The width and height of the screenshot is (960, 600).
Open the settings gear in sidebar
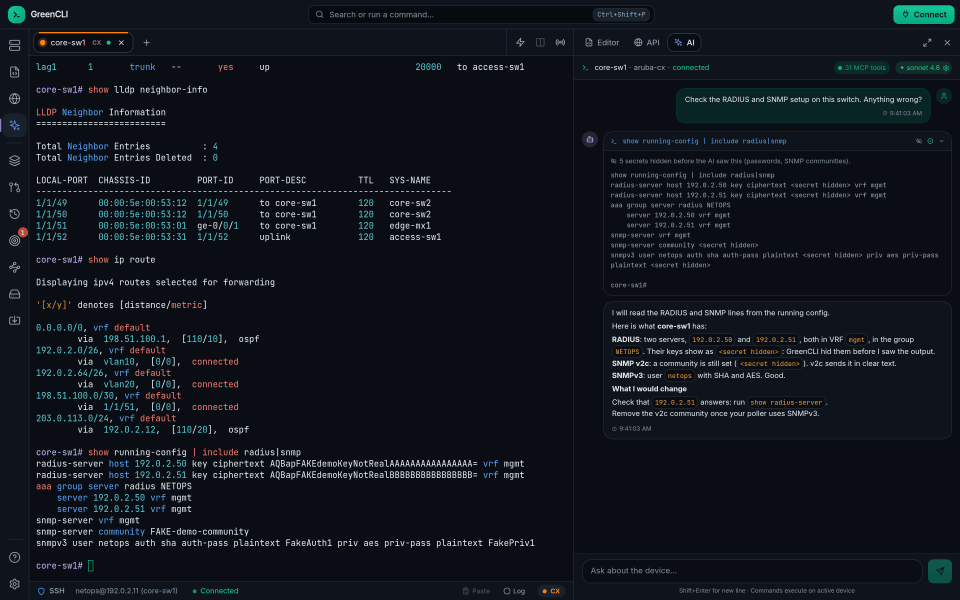pos(15,584)
